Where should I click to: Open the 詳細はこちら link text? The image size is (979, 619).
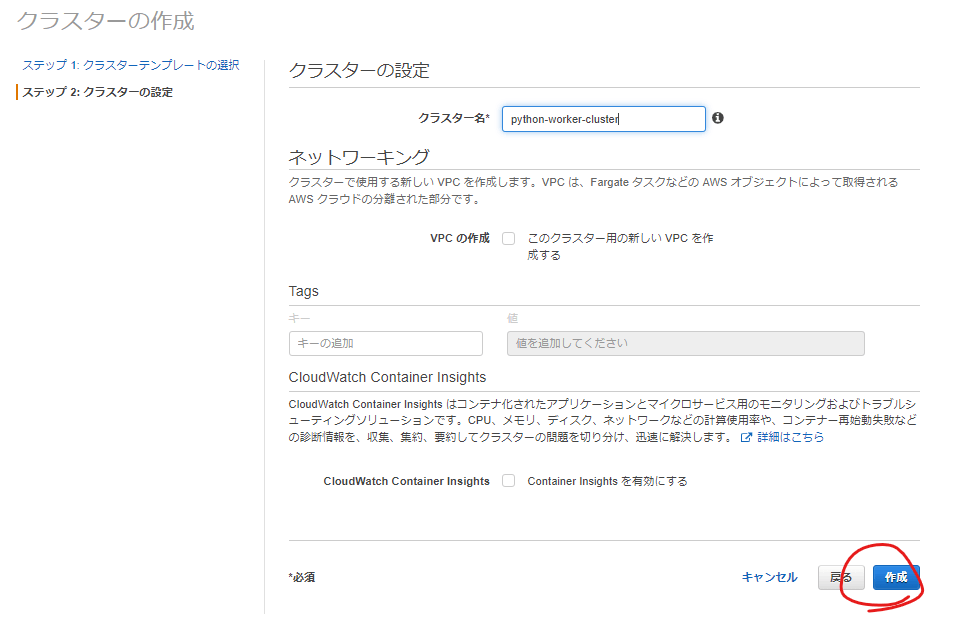tap(790, 438)
